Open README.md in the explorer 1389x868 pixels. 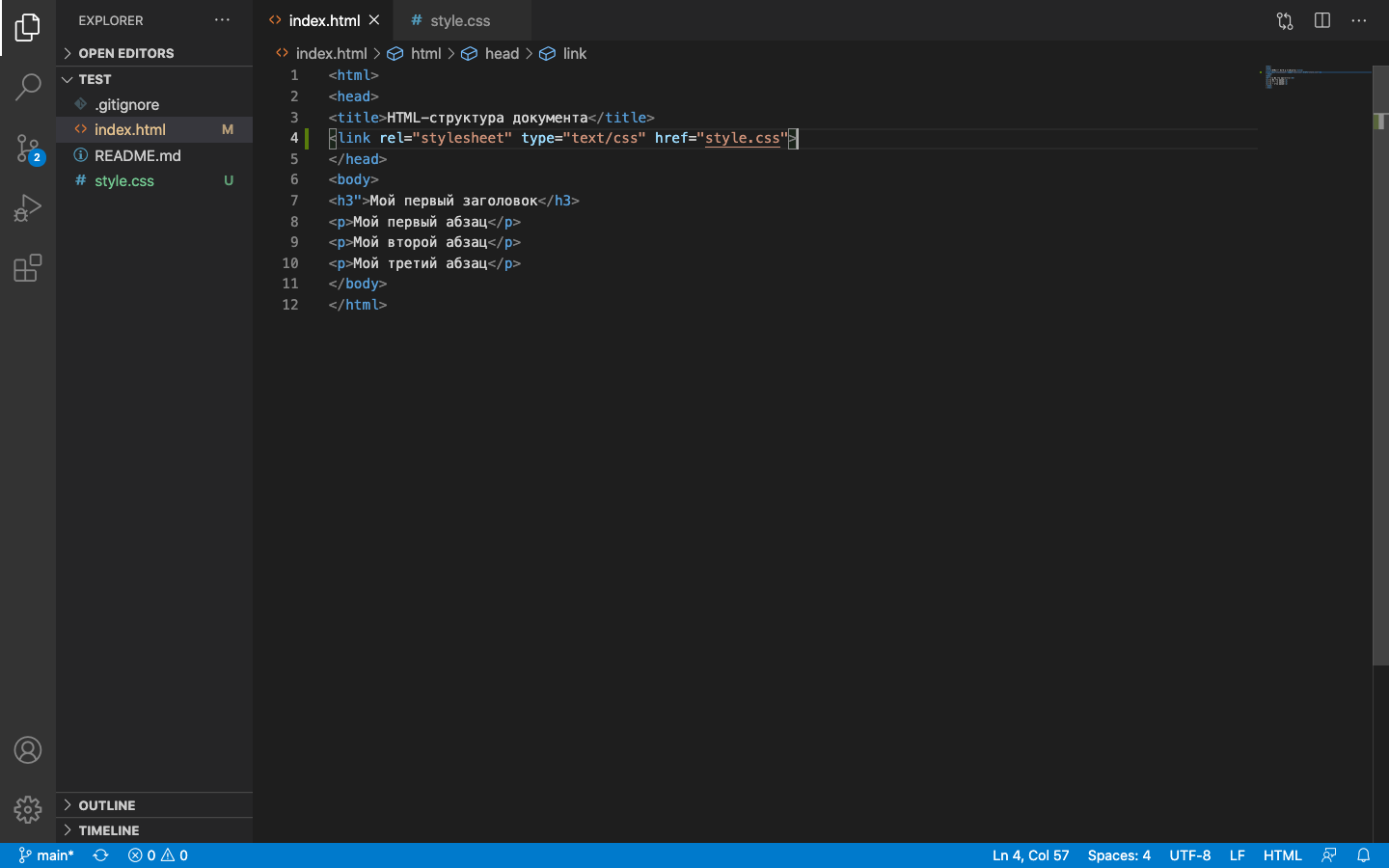point(137,155)
